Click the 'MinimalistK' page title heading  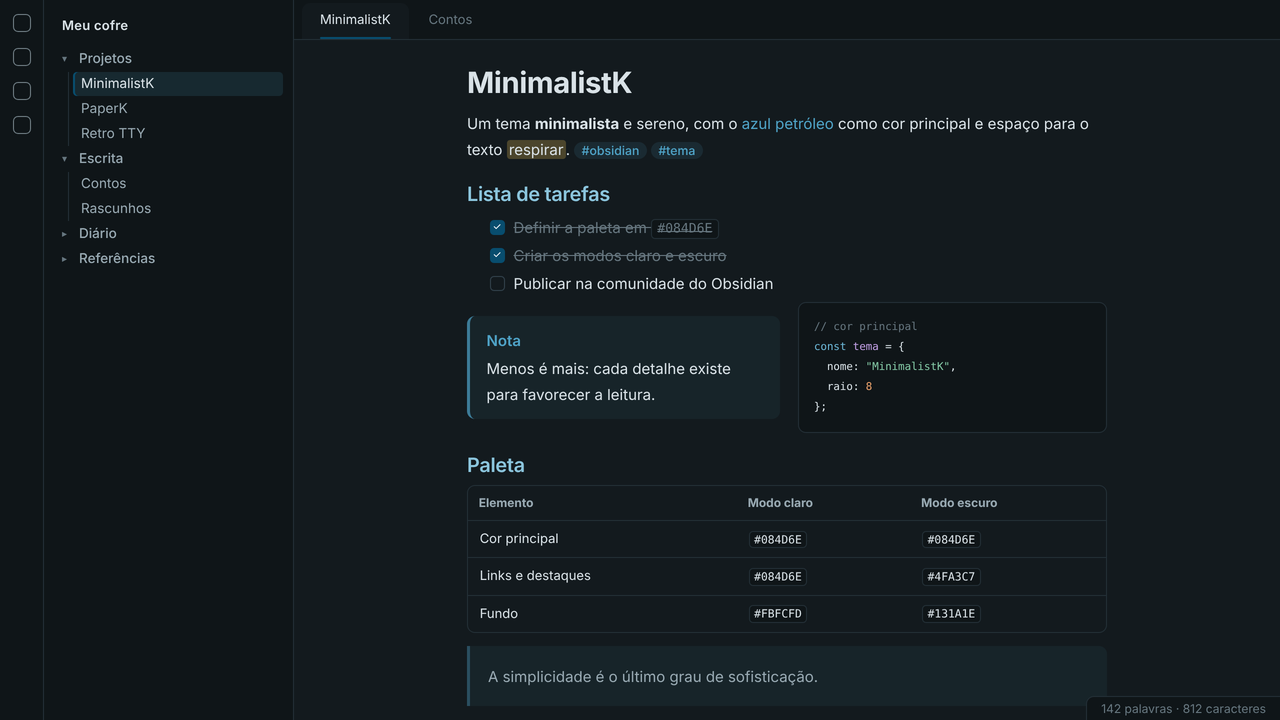point(549,83)
